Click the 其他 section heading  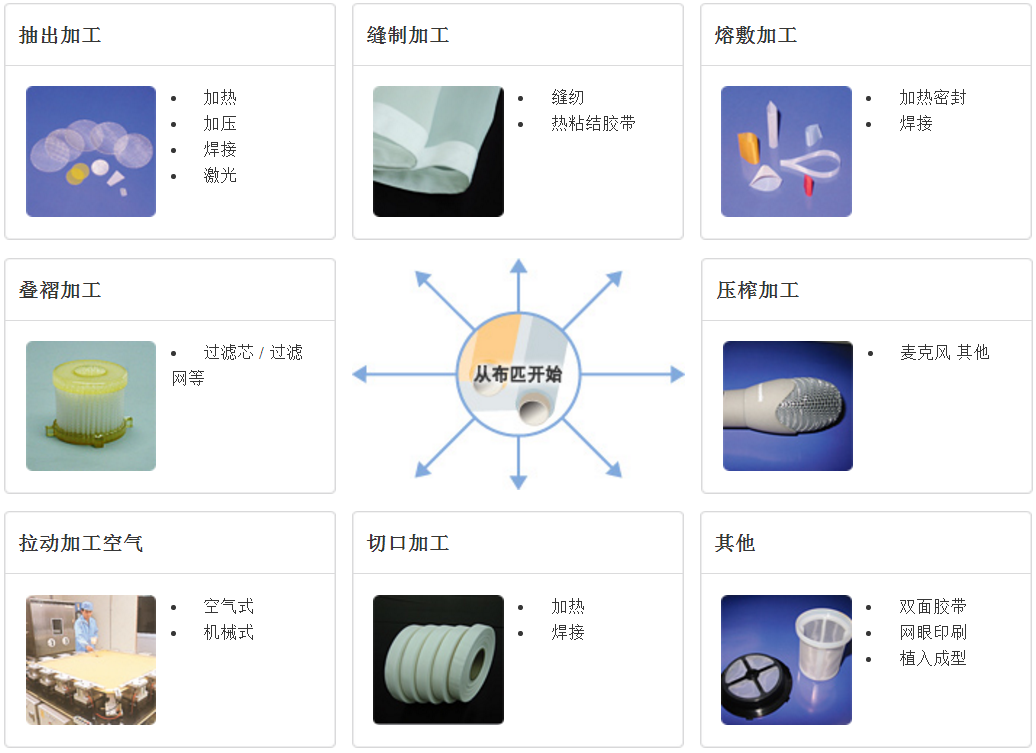click(735, 543)
